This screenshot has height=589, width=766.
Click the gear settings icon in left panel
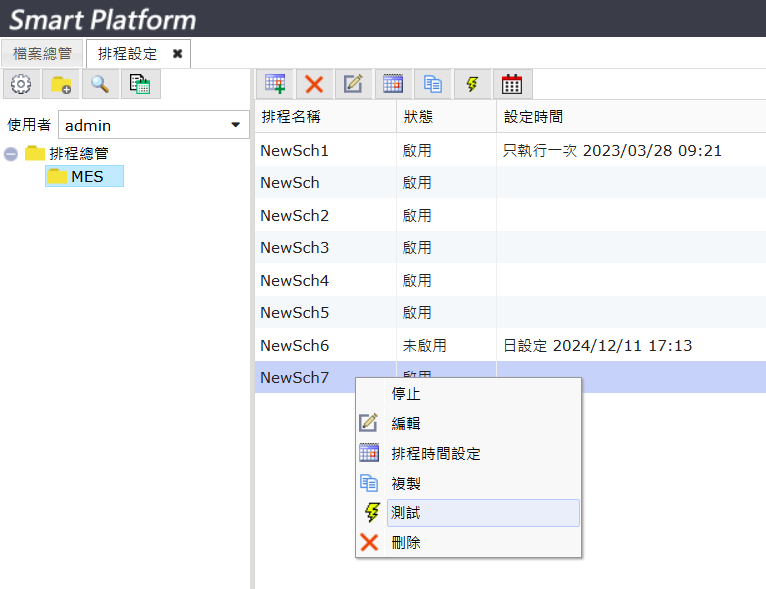[21, 84]
